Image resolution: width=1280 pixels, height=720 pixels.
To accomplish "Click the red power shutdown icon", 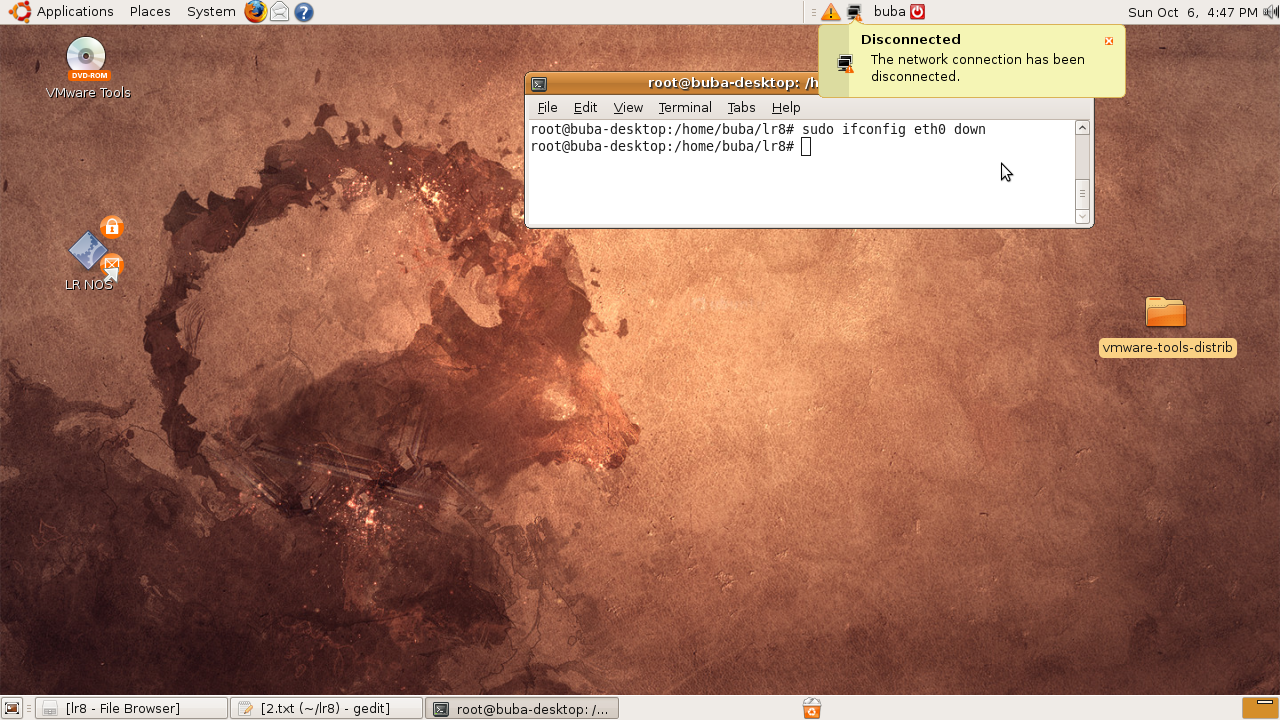I will pyautogui.click(x=917, y=12).
